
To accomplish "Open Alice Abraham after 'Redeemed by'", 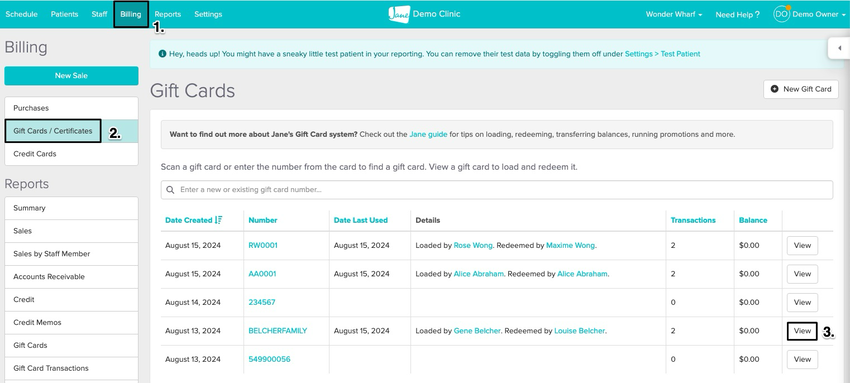I will (582, 274).
